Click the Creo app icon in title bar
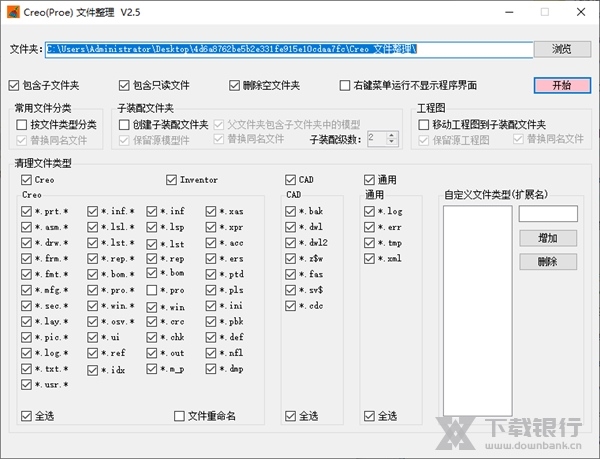Screen dimensions: 600x459 click(x=13, y=12)
